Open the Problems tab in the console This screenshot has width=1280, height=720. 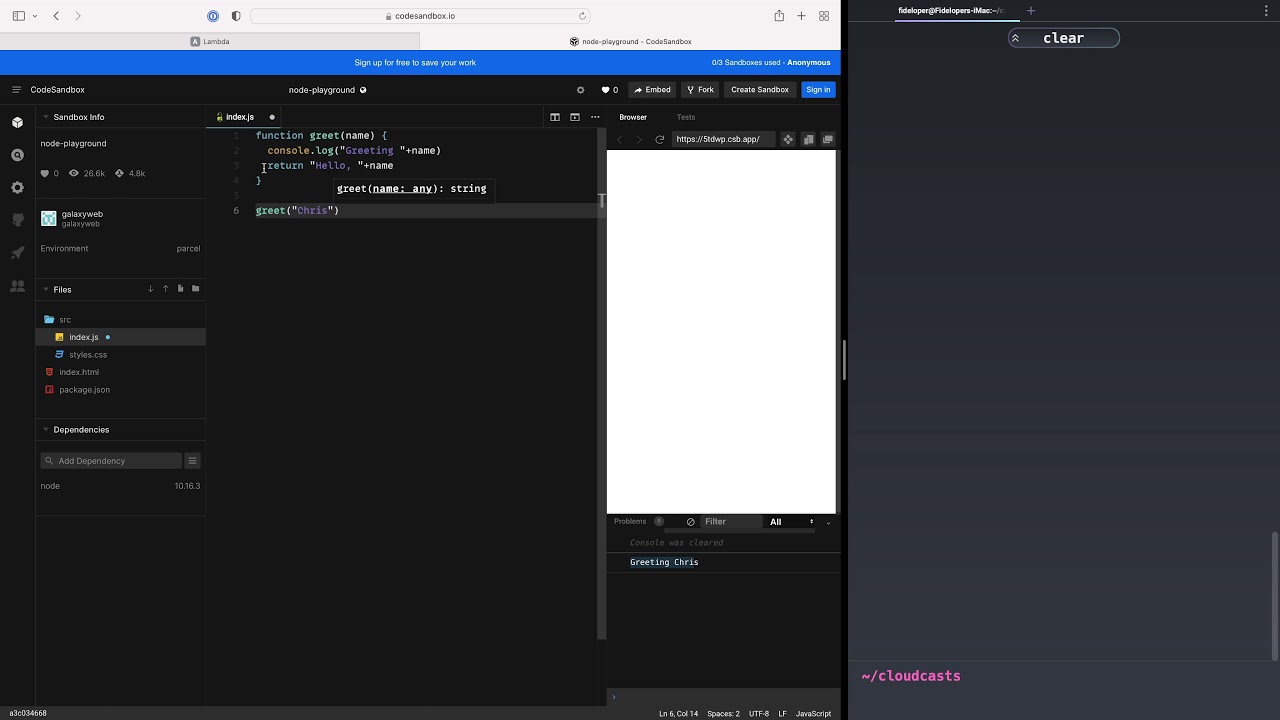click(x=630, y=522)
